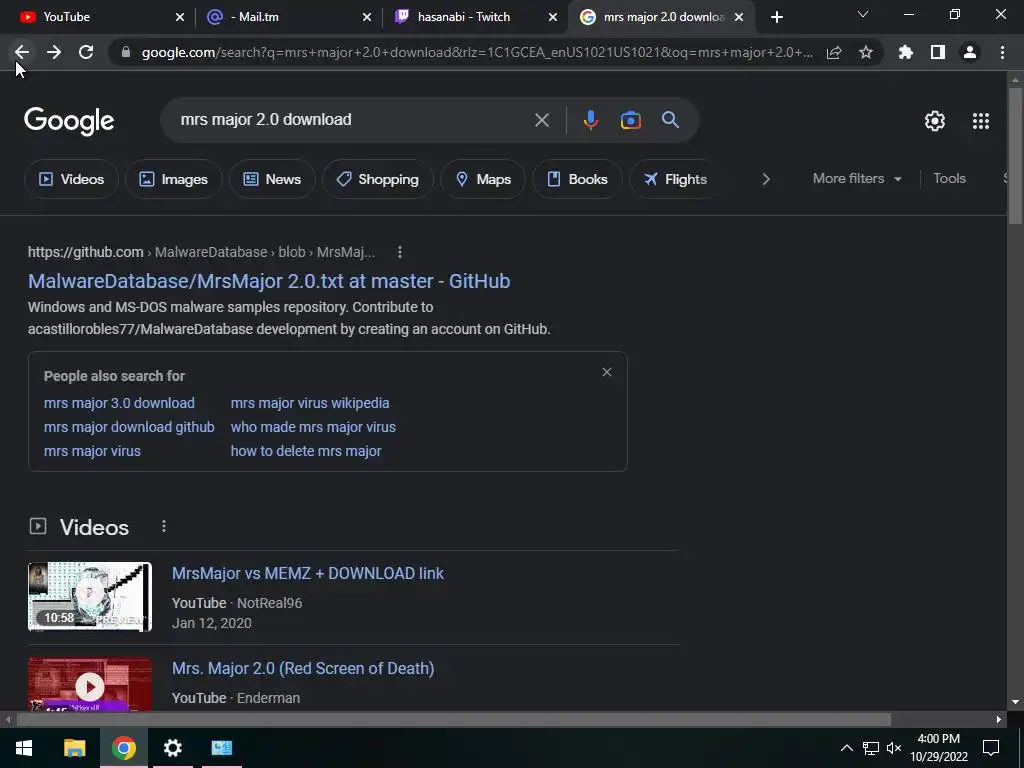Start voice search with the microphone
Image resolution: width=1024 pixels, height=768 pixels.
pos(590,120)
